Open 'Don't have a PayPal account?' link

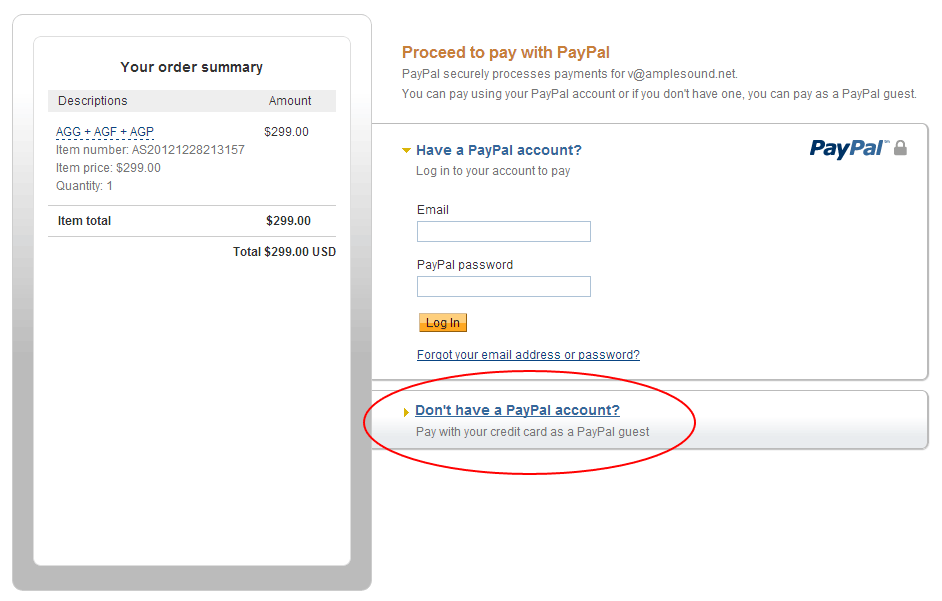point(517,410)
